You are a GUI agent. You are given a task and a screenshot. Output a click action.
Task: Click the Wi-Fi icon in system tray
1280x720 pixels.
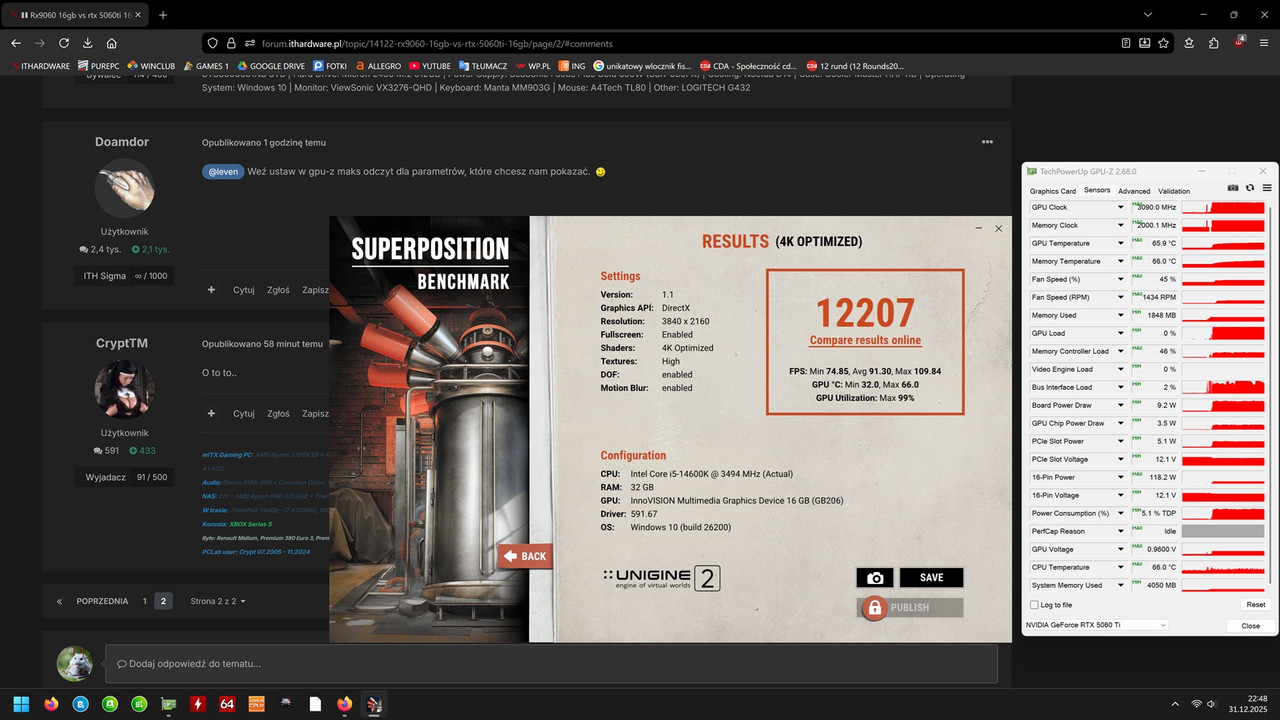click(1197, 704)
